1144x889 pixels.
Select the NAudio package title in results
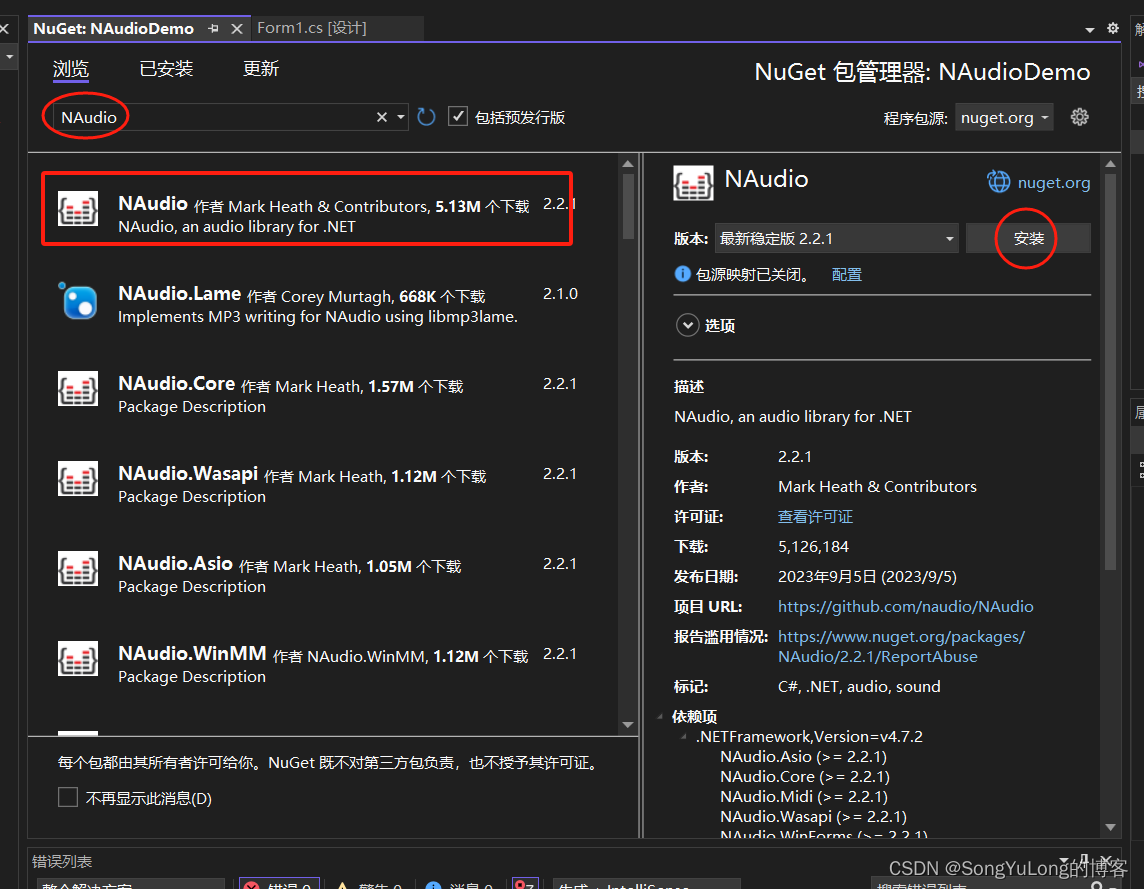(153, 204)
